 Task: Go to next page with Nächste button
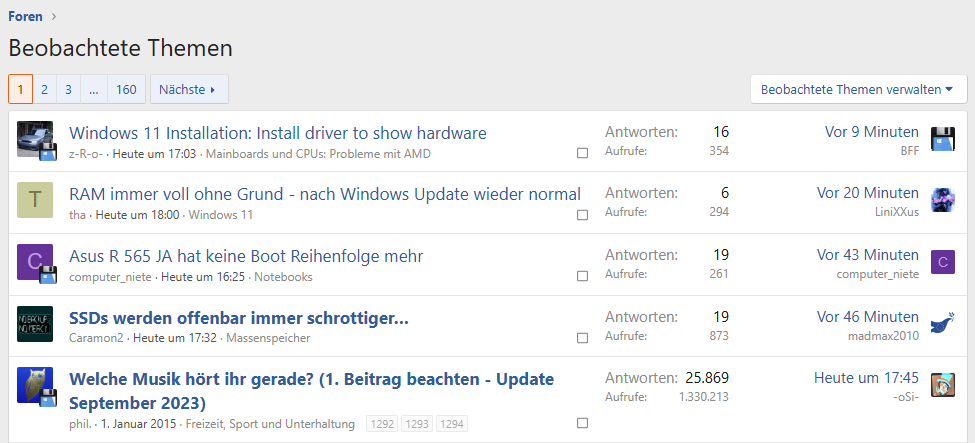[x=189, y=90]
